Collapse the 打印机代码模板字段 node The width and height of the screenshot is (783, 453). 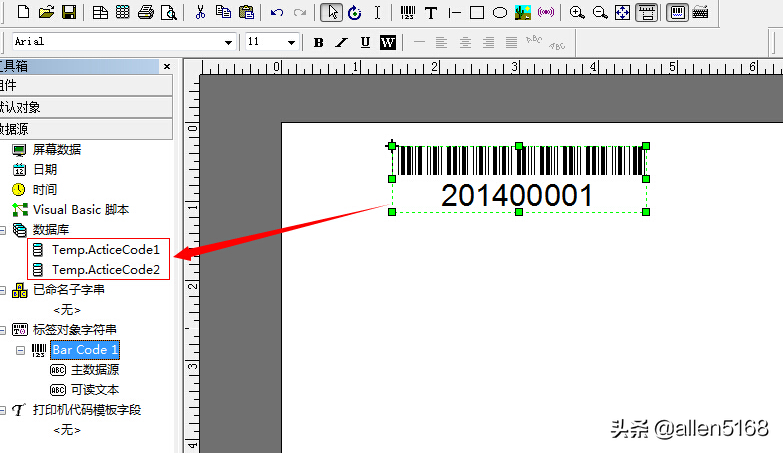coord(2,410)
